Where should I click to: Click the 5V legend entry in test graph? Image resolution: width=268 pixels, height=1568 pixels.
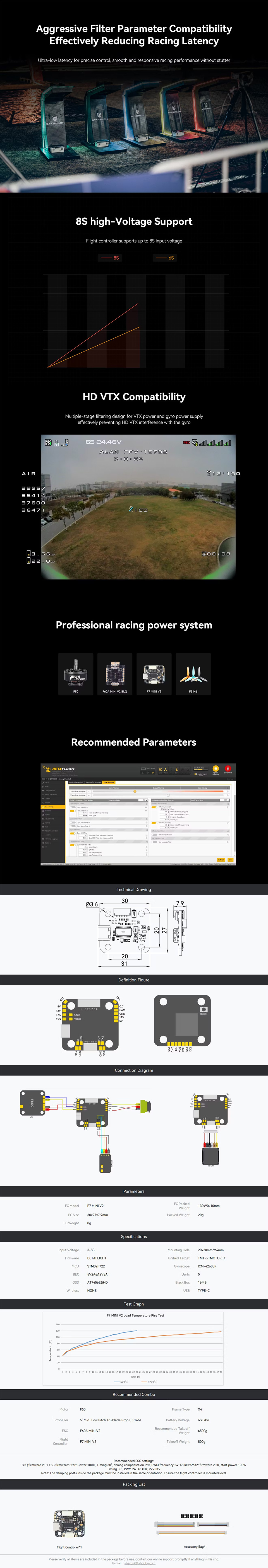click(x=121, y=1382)
